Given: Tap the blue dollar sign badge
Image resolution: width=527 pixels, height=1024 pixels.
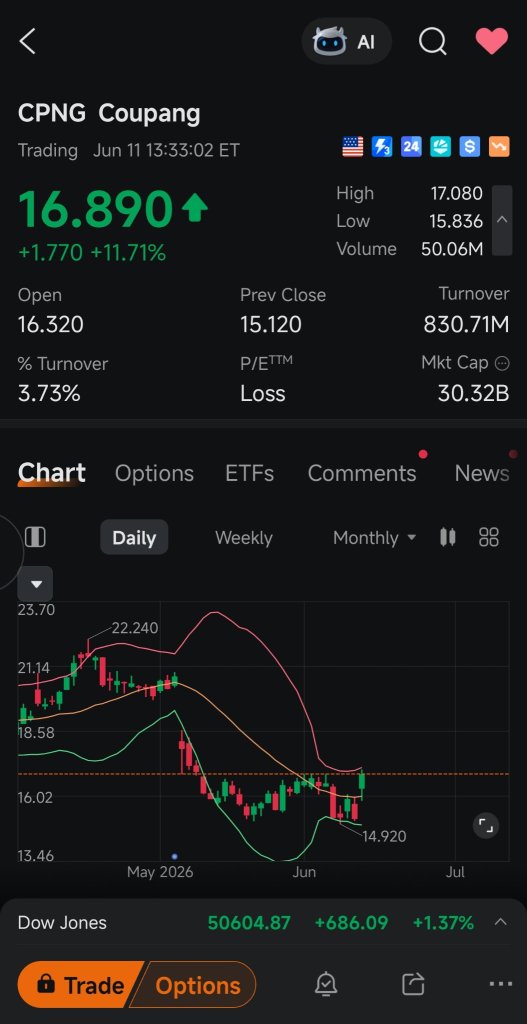Looking at the screenshot, I should point(470,147).
